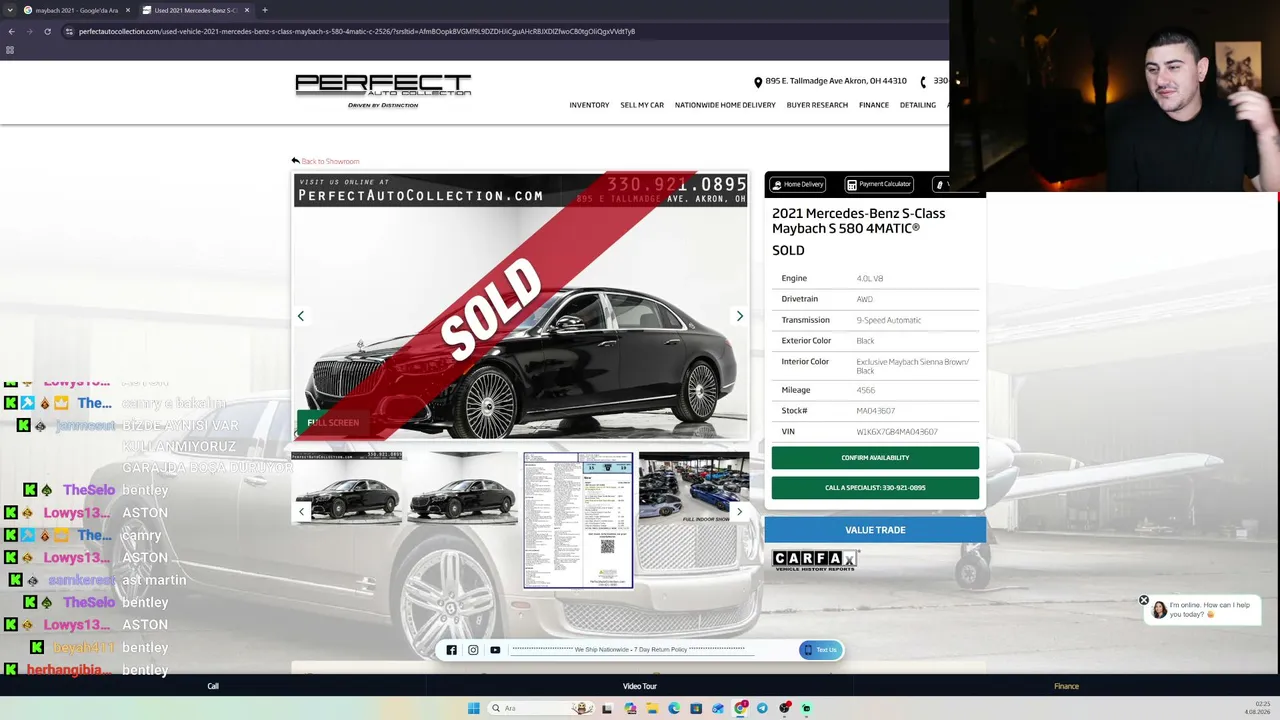
Task: Open the FINANCE navigation item
Action: [874, 105]
